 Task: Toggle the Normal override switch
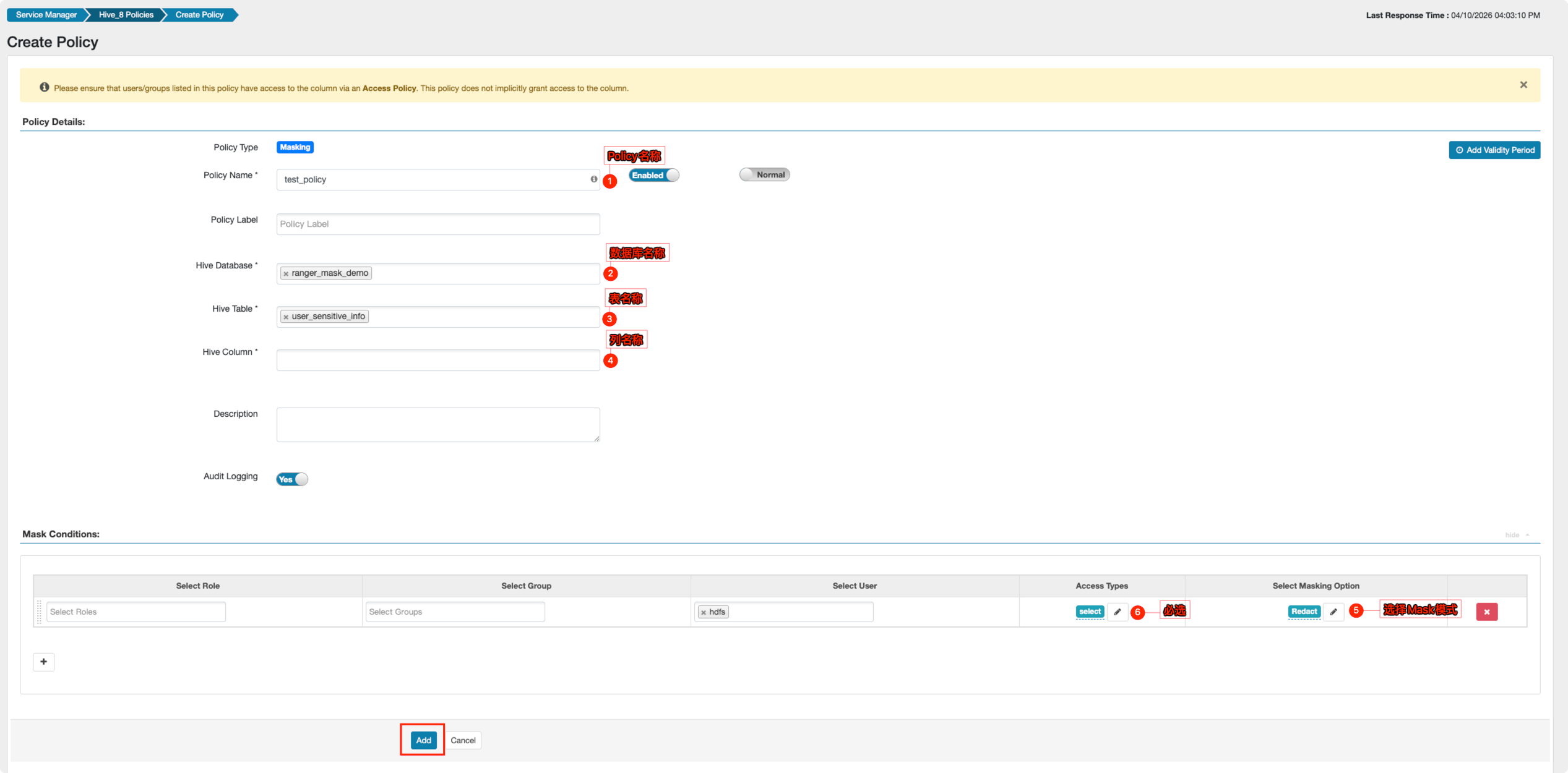(764, 174)
